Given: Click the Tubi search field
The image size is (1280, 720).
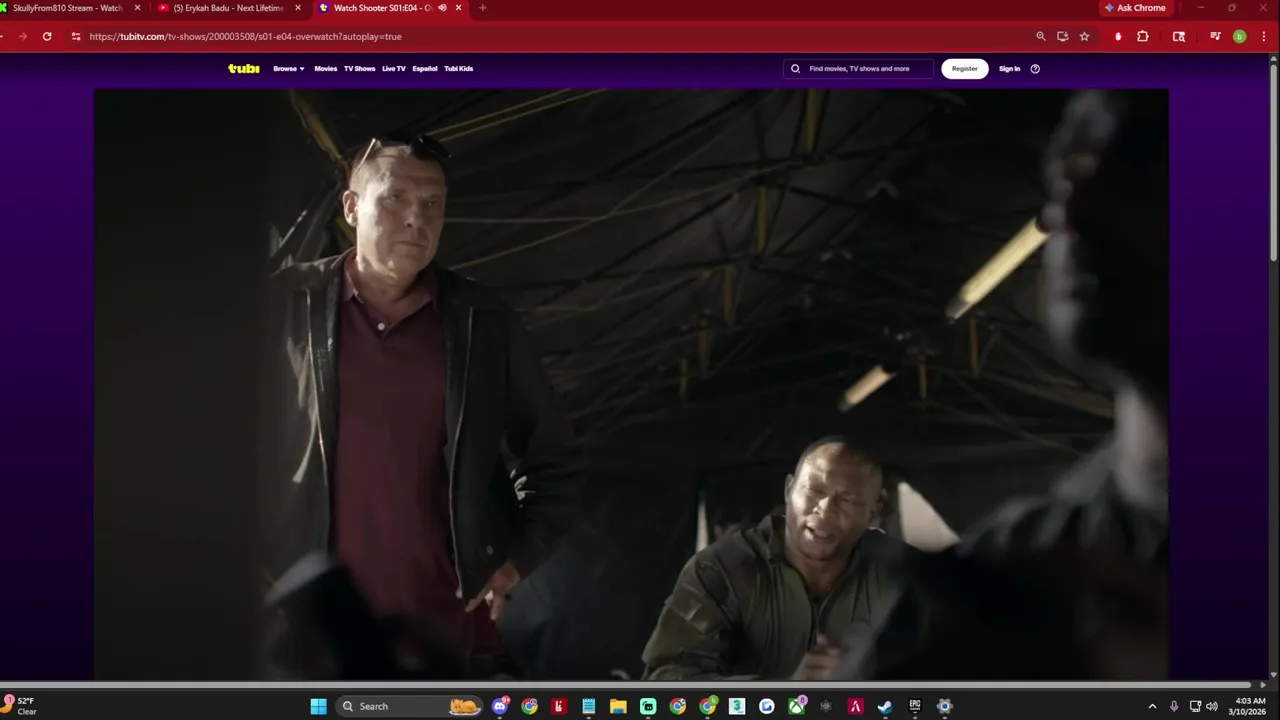Looking at the screenshot, I should (x=858, y=69).
